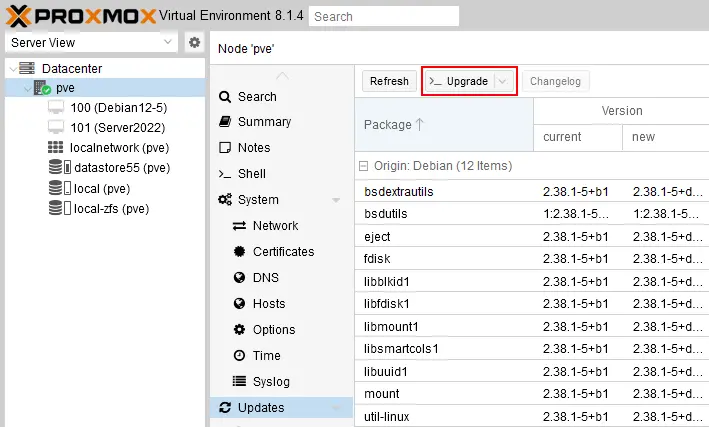Select the bsdutils package row
Screen dimensions: 709x427
point(532,214)
